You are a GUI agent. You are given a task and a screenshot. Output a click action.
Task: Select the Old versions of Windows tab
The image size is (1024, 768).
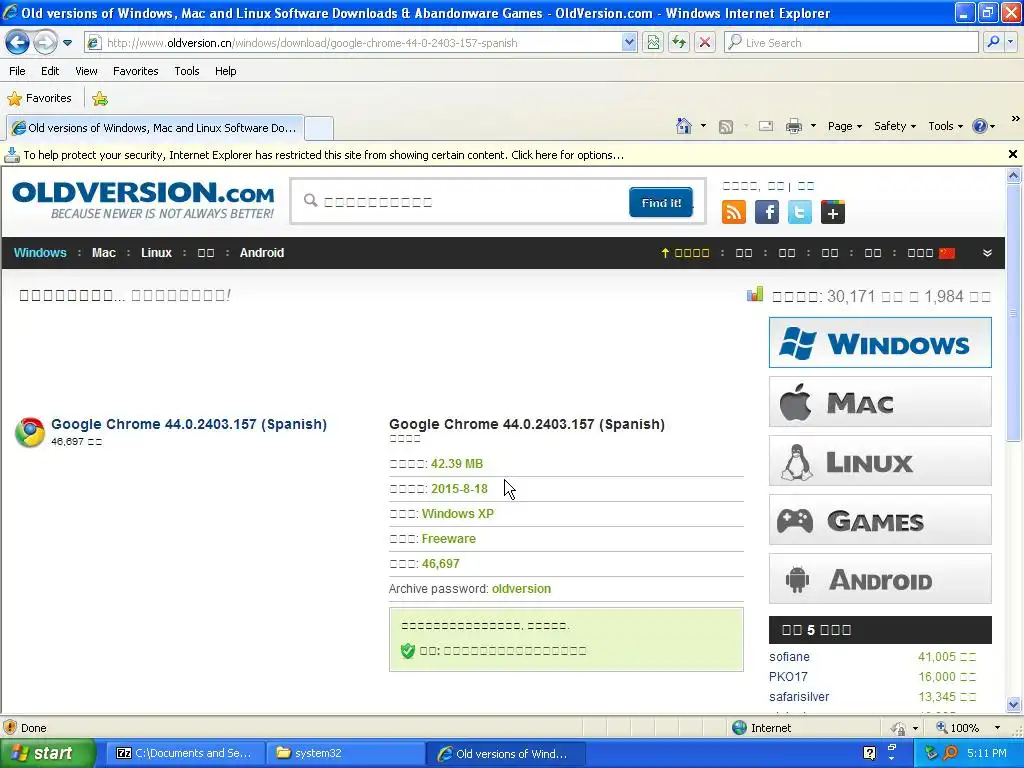pyautogui.click(x=155, y=128)
